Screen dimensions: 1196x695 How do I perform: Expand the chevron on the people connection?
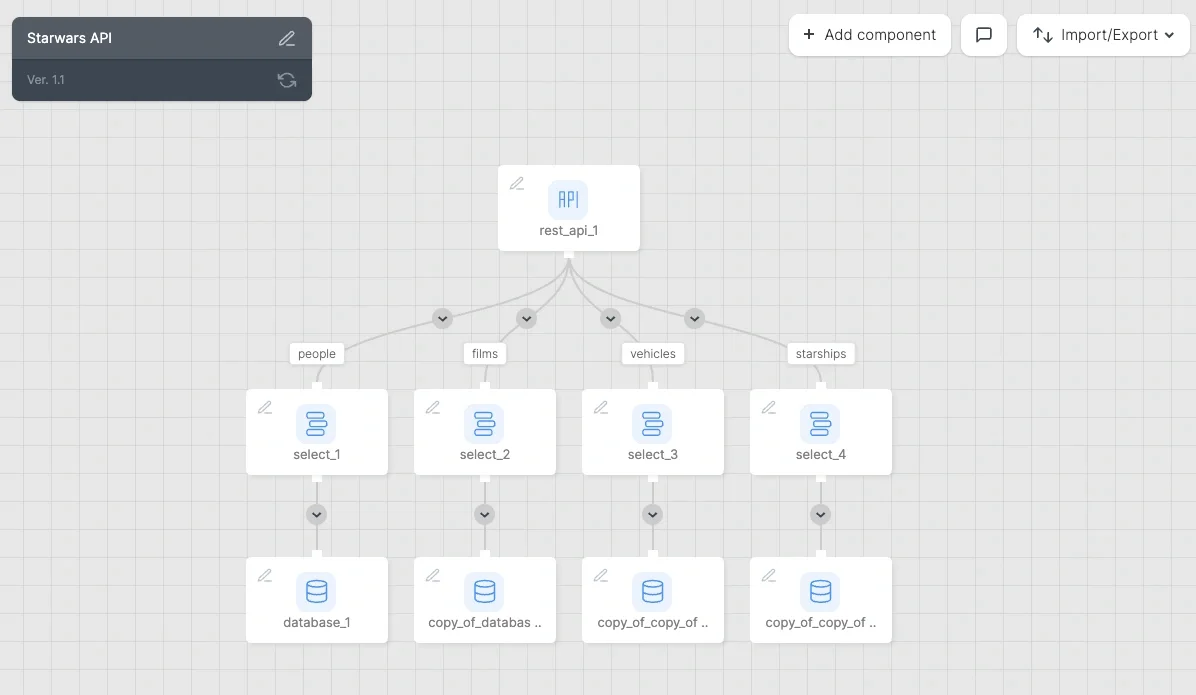442,318
